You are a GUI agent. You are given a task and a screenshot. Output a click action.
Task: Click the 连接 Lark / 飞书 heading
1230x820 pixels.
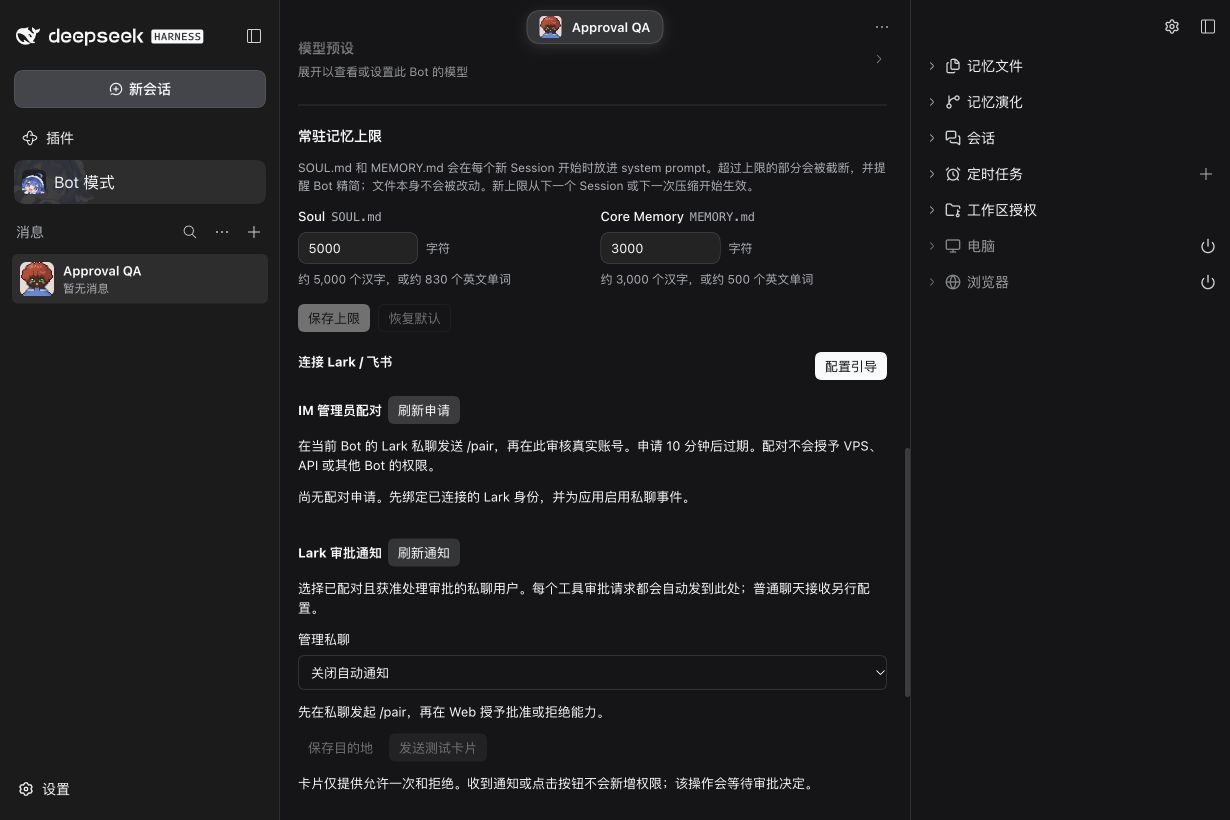[x=345, y=361]
